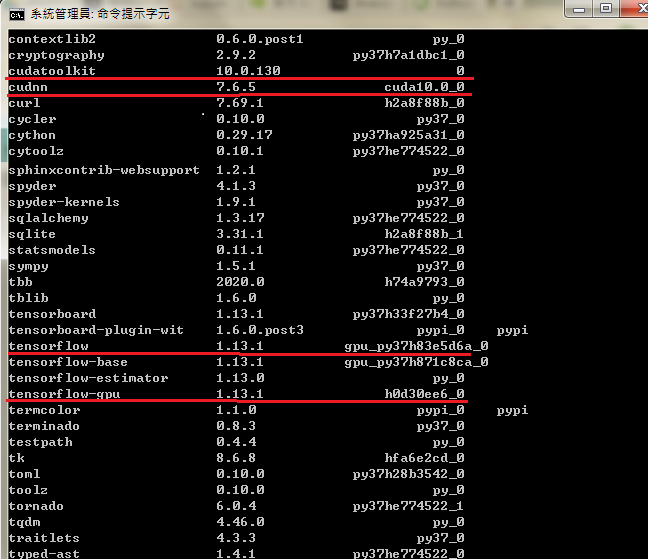Select the tblib package name
Image resolution: width=648 pixels, height=559 pixels.
[28, 298]
